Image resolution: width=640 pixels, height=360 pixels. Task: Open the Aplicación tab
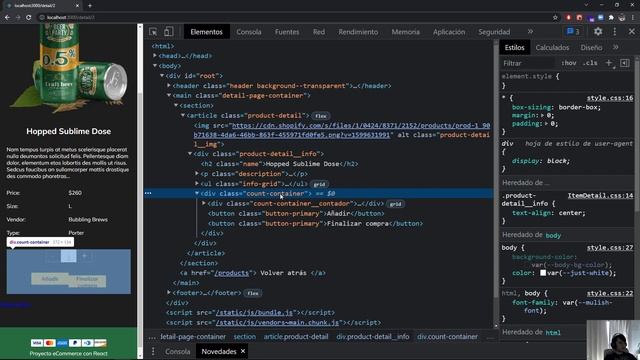coord(449,31)
